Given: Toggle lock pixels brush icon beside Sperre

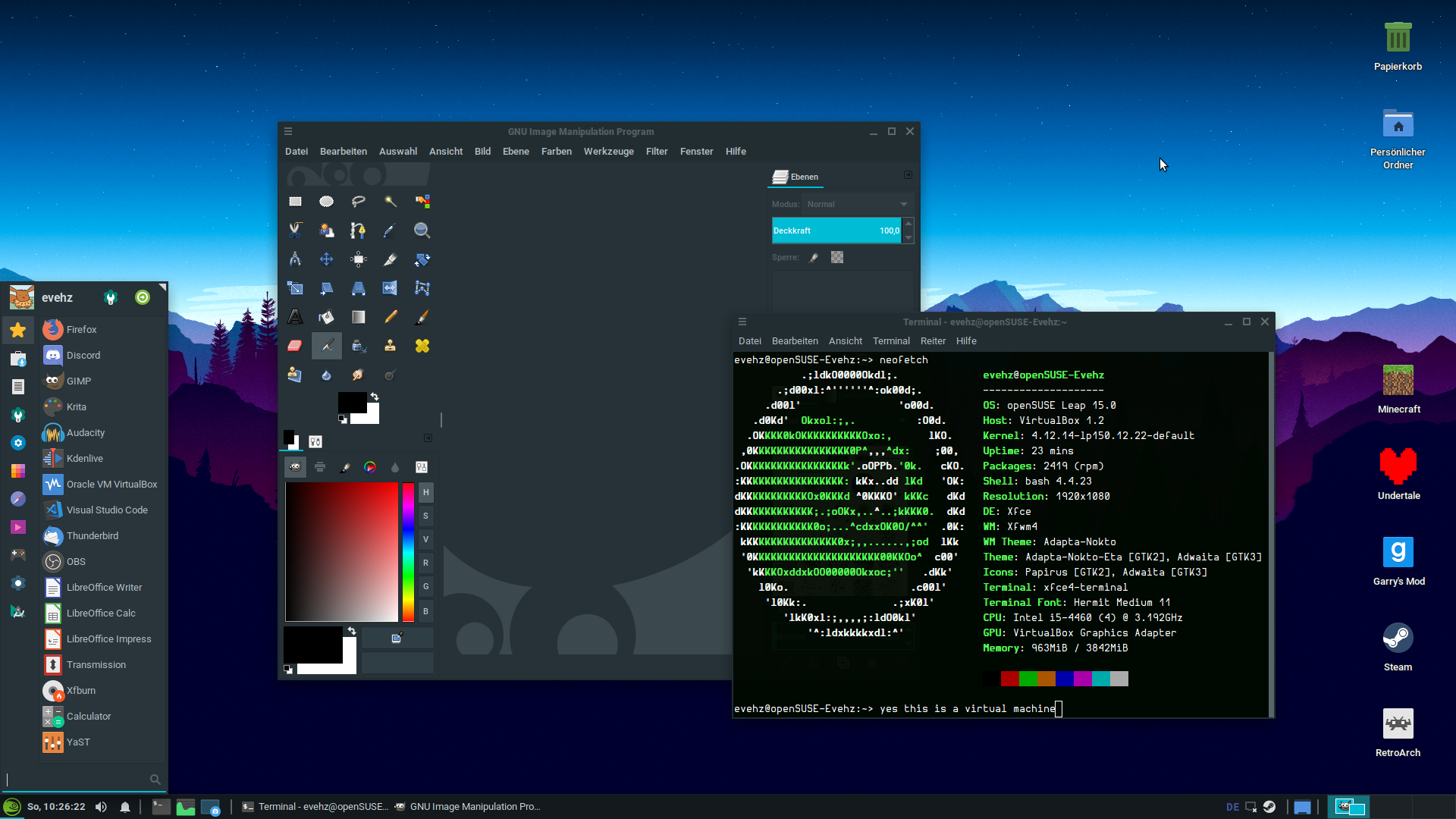Looking at the screenshot, I should coord(814,258).
